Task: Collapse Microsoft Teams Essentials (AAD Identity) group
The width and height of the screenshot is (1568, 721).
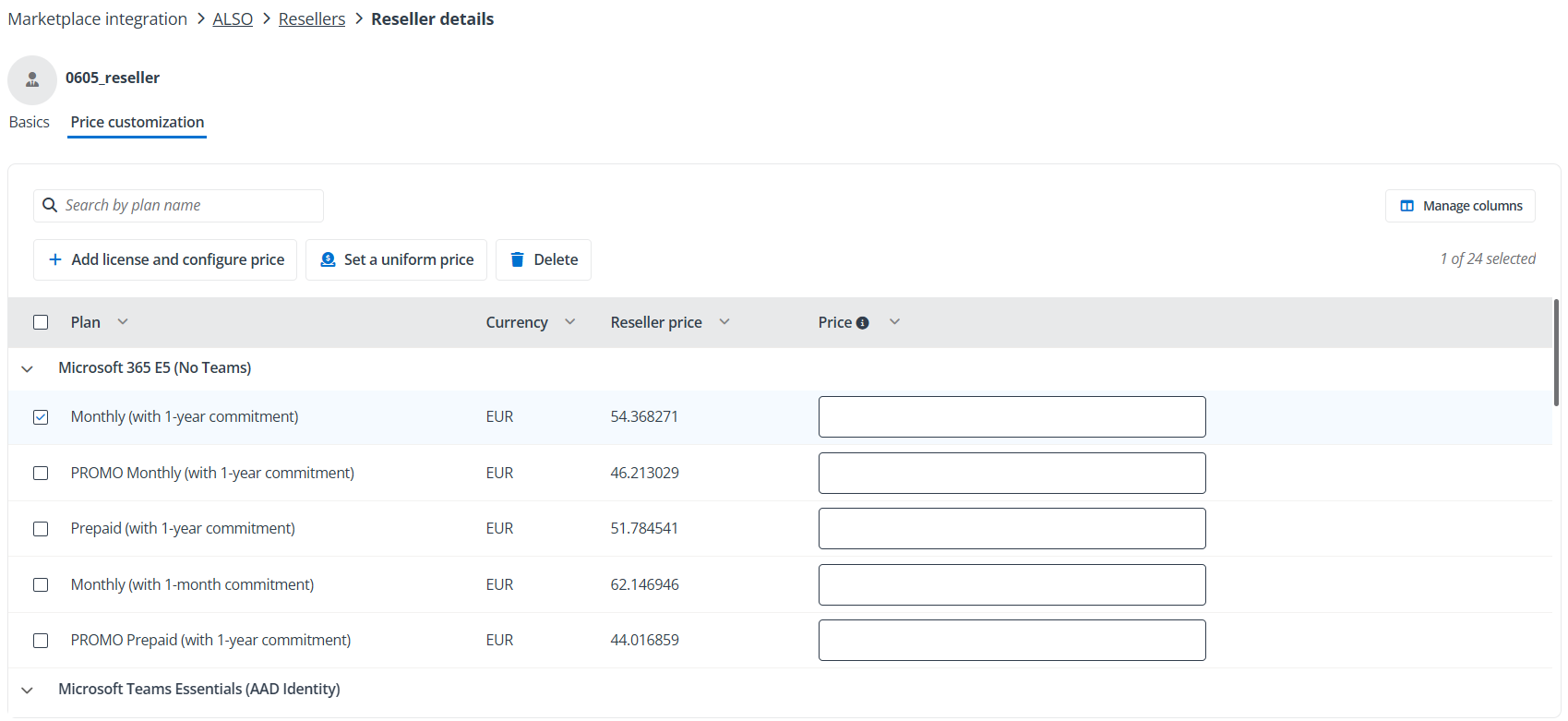Action: click(x=28, y=690)
